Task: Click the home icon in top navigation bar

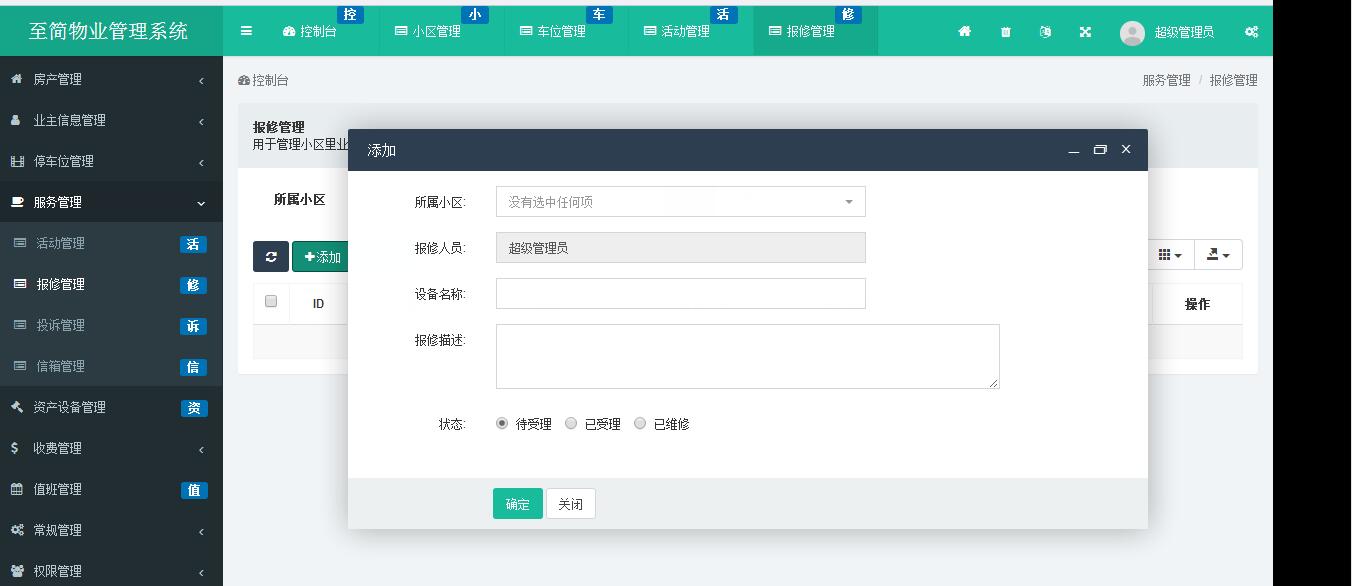Action: coord(963,32)
